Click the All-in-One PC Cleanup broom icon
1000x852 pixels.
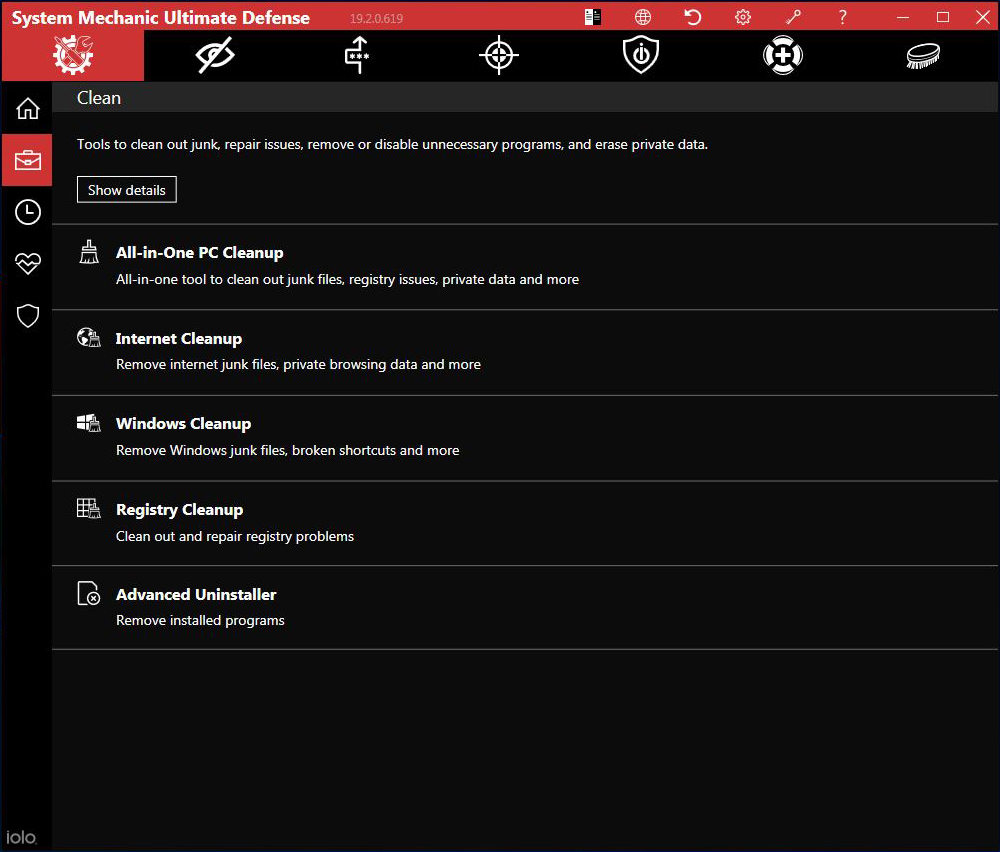(89, 252)
